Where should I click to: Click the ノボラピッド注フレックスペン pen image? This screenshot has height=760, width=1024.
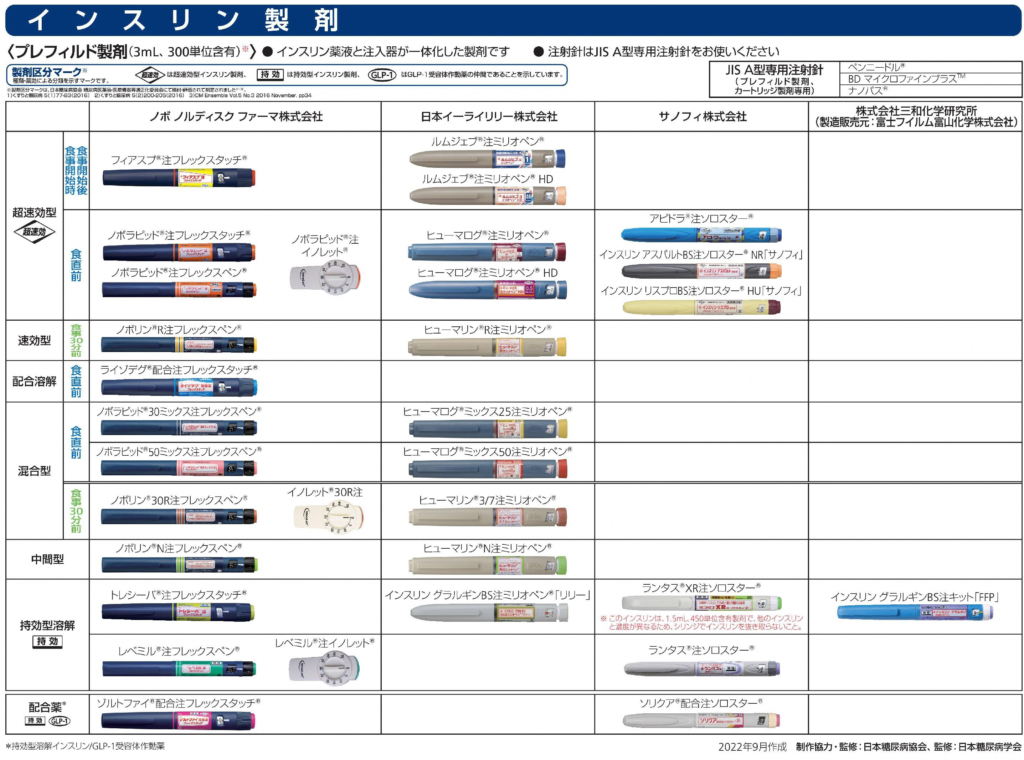tap(179, 289)
